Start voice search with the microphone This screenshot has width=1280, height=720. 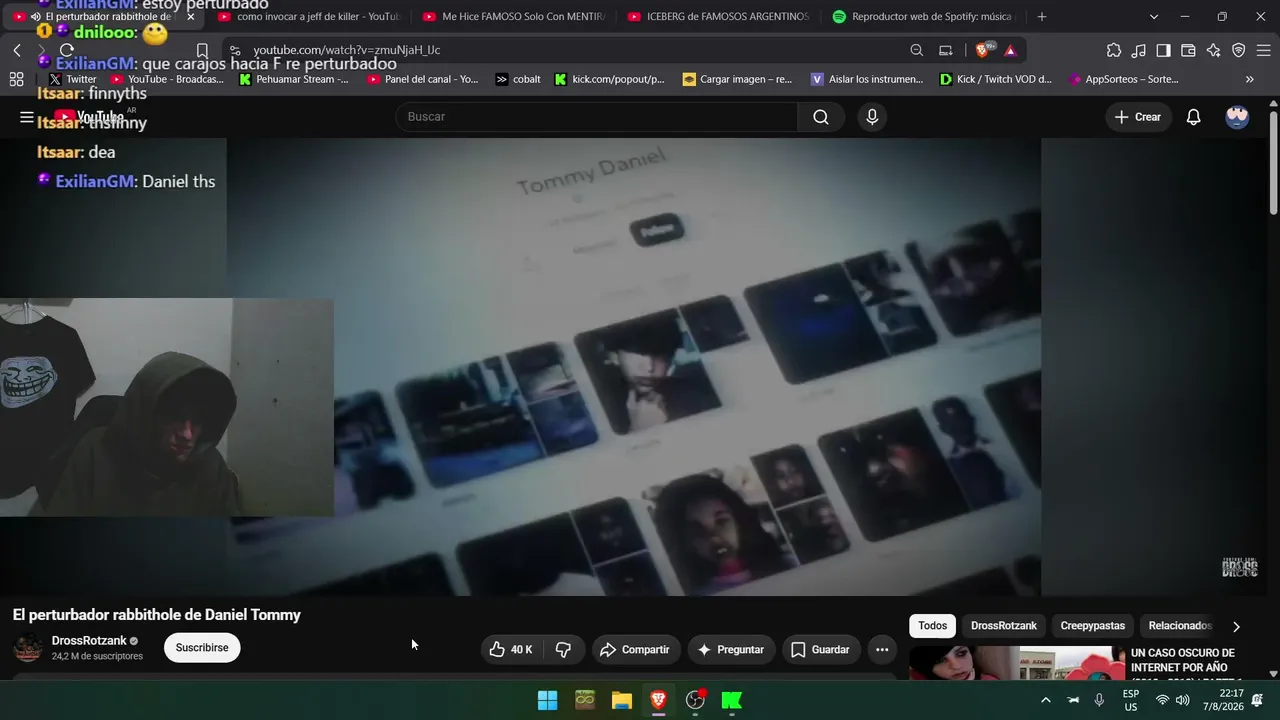click(x=872, y=117)
